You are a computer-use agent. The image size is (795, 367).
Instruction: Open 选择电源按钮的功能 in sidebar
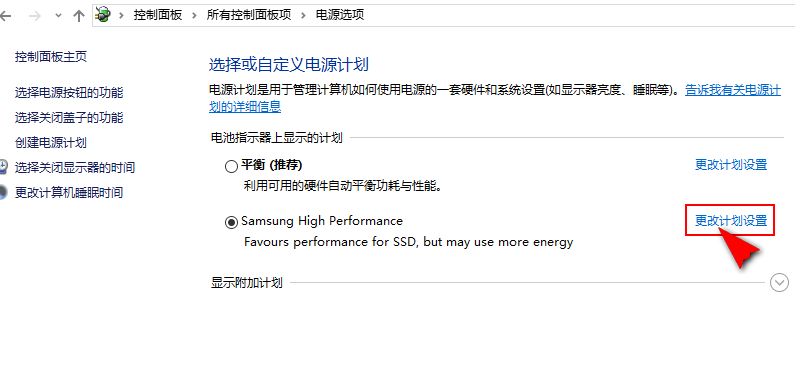click(69, 93)
